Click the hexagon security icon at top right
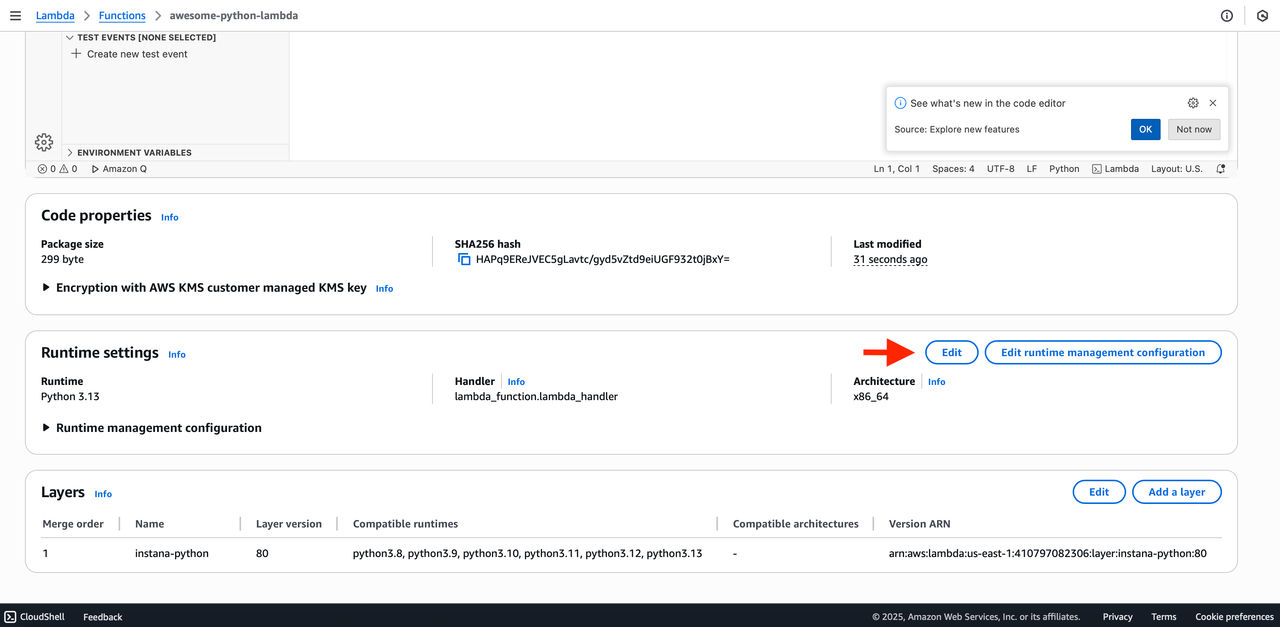The width and height of the screenshot is (1280, 627). pyautogui.click(x=1263, y=16)
